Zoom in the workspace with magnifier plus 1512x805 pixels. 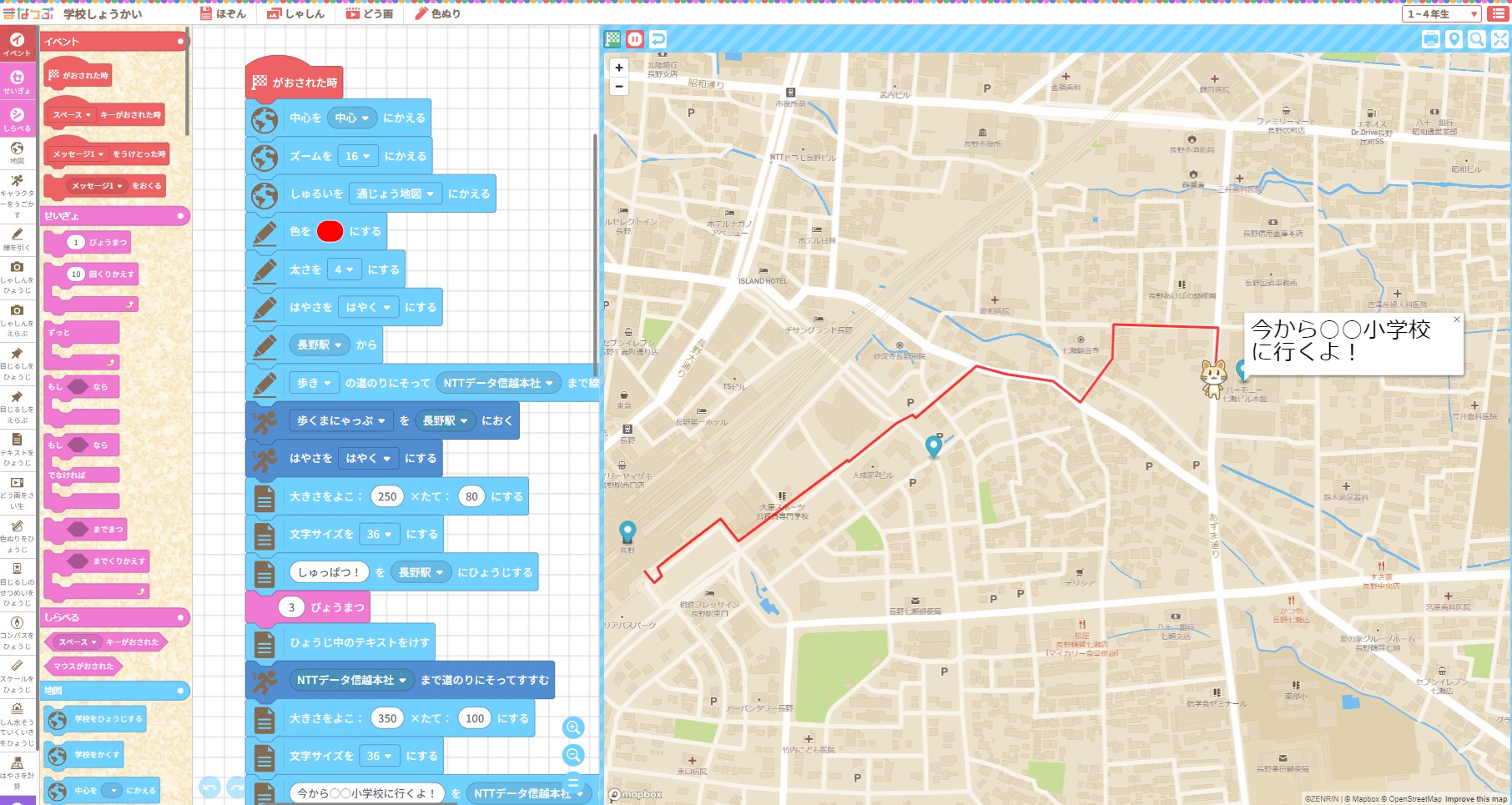click(x=573, y=727)
